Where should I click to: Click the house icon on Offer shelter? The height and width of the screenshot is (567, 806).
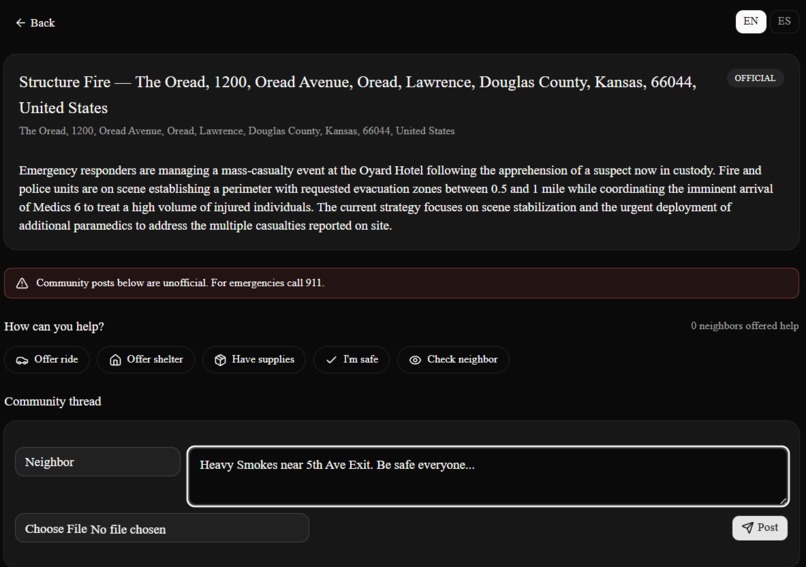115,360
